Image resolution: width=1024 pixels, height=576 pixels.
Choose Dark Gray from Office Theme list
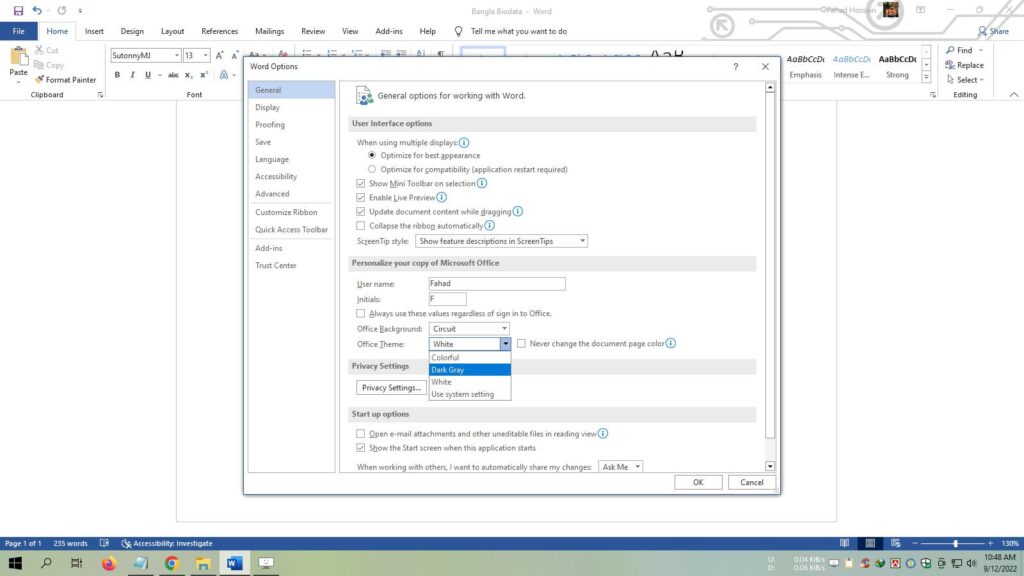coord(469,370)
